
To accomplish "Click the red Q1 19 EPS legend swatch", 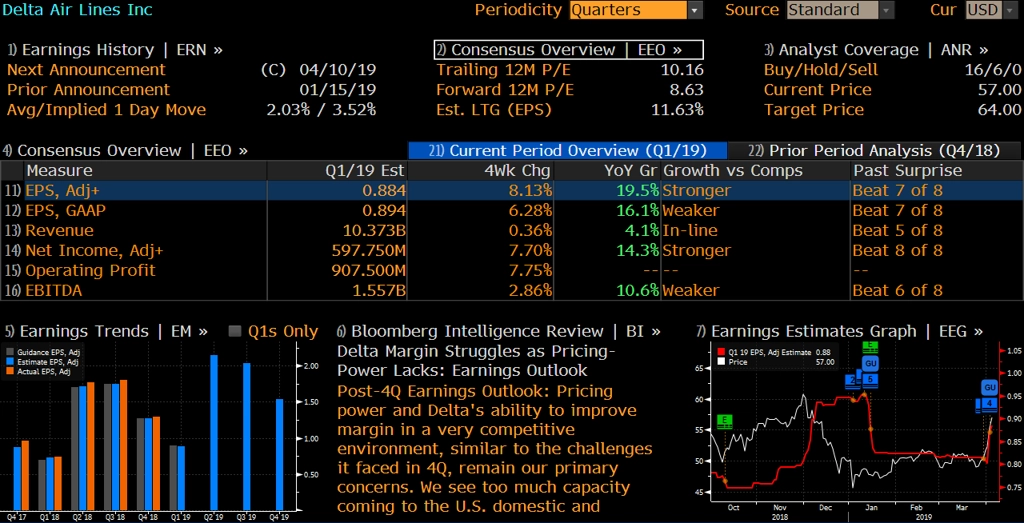I will point(720,353).
